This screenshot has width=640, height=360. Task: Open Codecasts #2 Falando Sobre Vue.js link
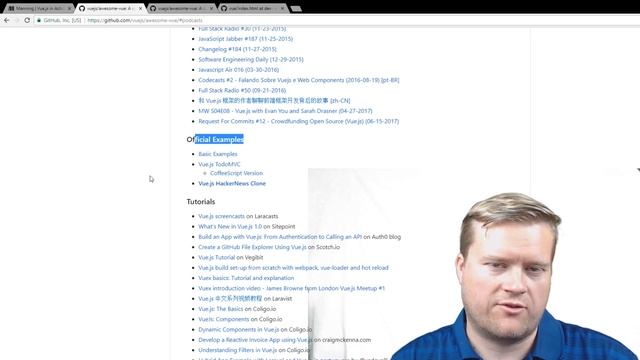pos(298,80)
